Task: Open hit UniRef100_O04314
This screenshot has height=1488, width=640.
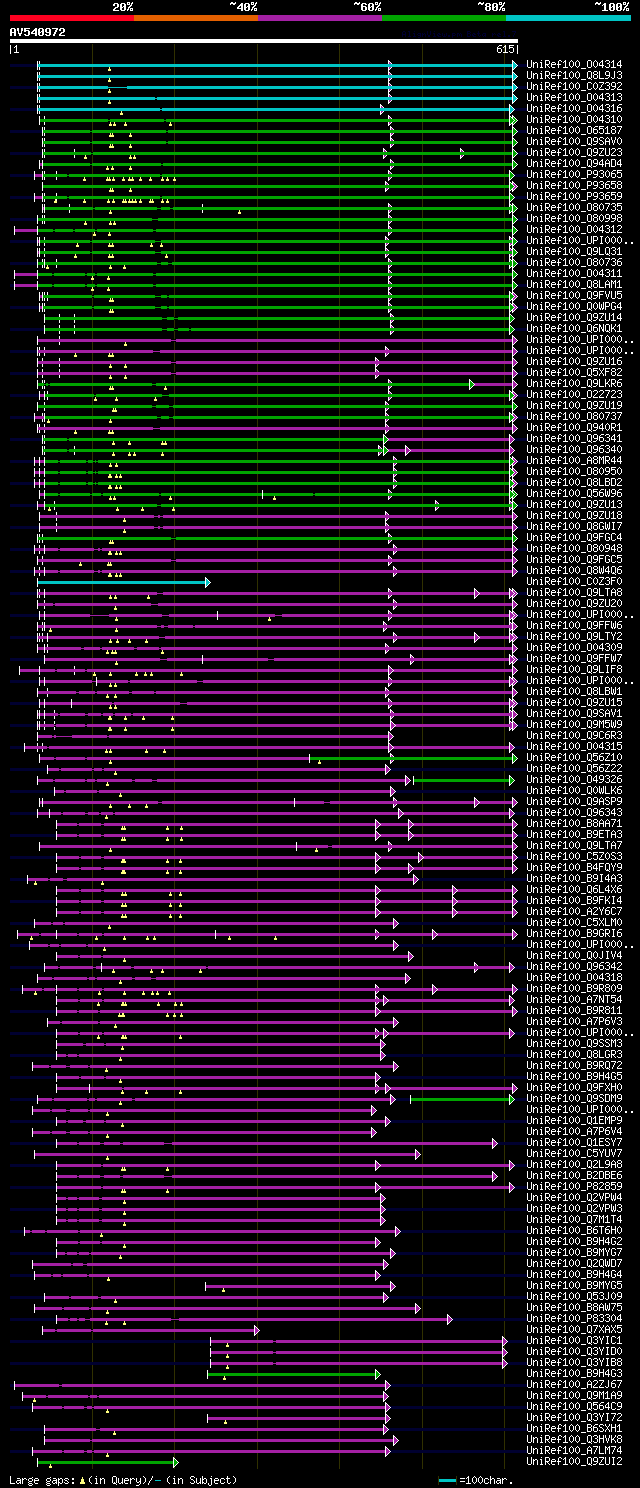Action: [x=574, y=65]
